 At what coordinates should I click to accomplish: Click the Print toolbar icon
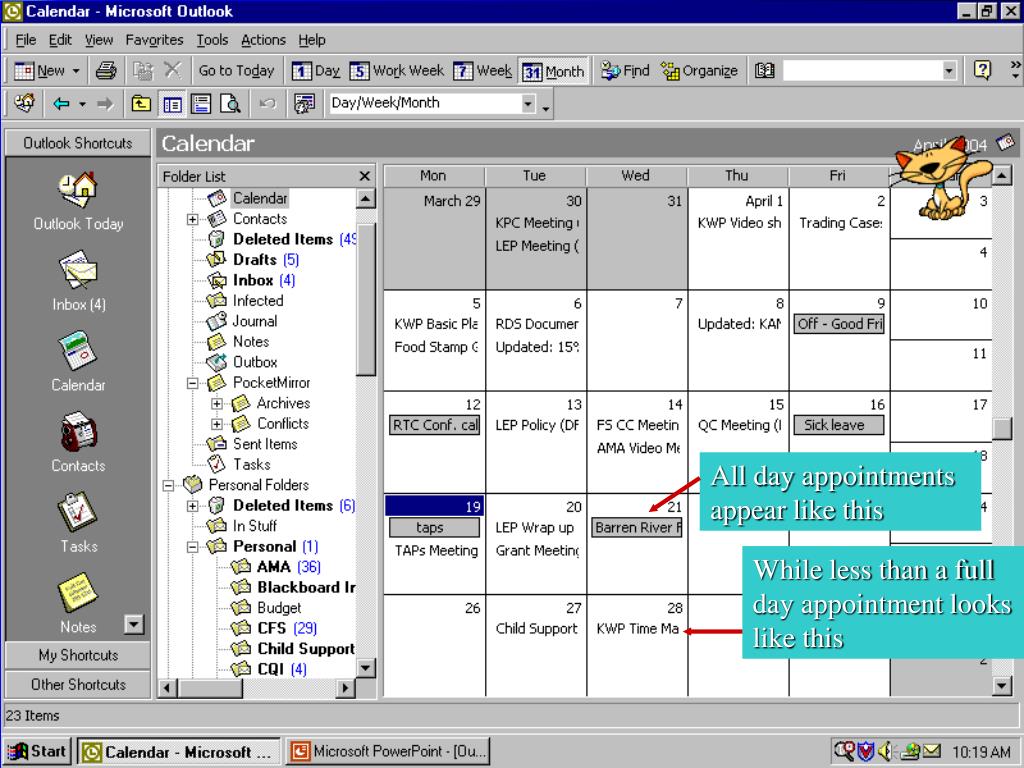tap(106, 71)
